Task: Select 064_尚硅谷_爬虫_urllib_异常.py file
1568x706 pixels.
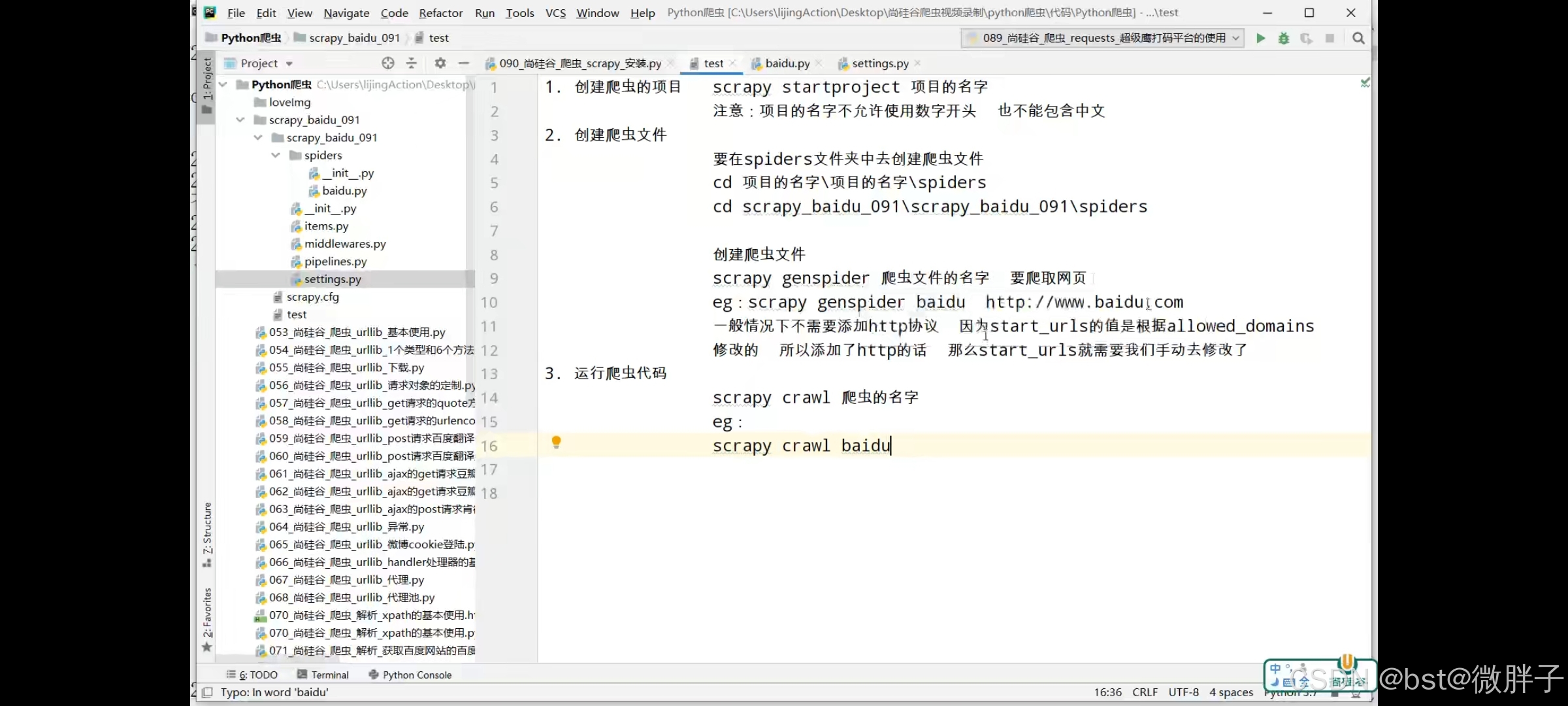Action: [346, 526]
